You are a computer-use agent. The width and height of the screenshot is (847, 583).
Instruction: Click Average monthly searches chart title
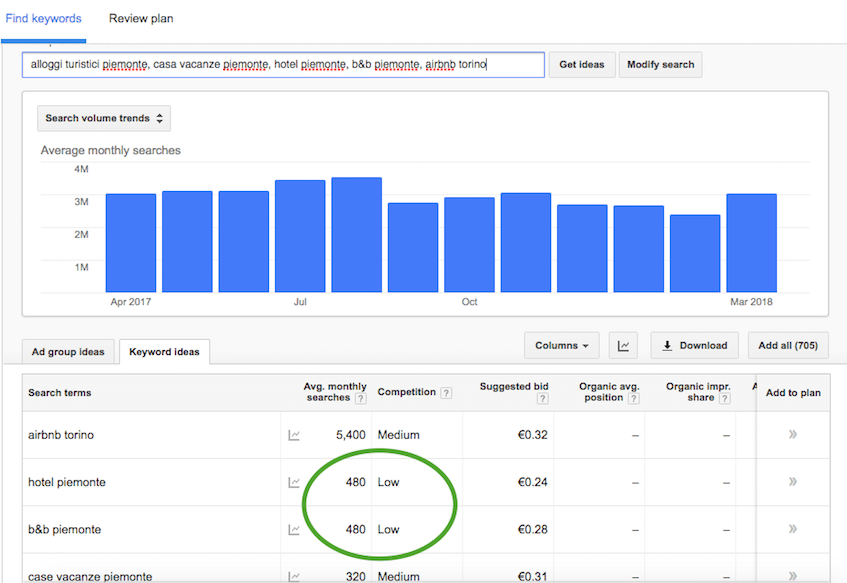tap(111, 150)
